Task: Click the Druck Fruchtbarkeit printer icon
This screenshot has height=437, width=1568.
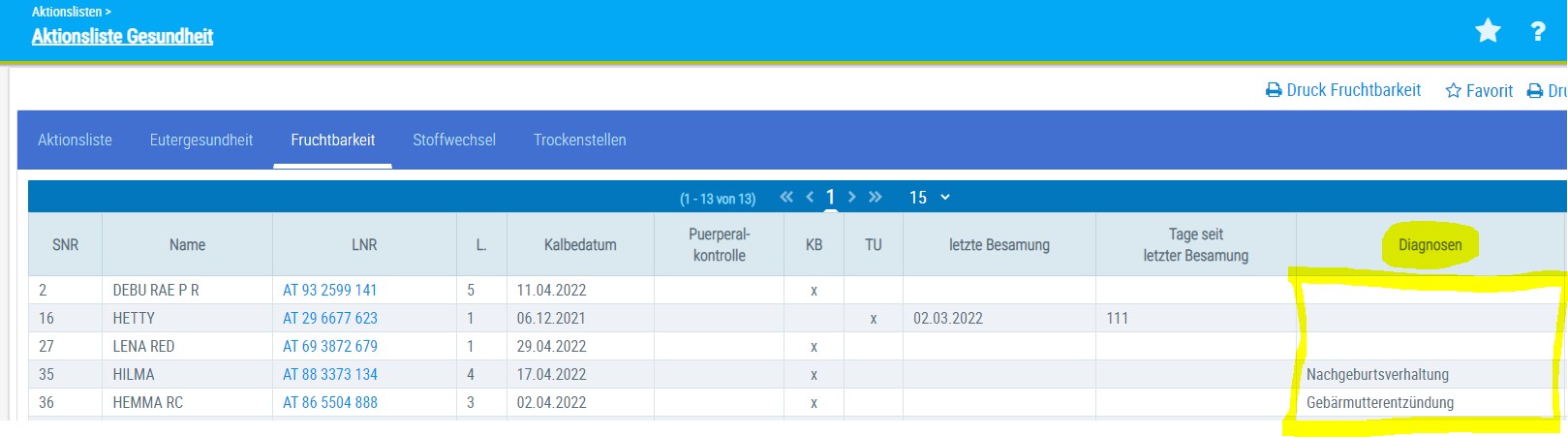Action: pyautogui.click(x=1274, y=90)
